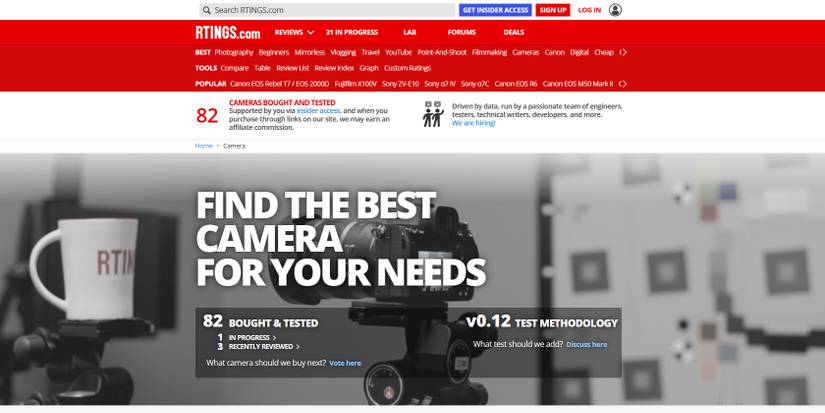
Task: Click the Log In link
Action: pos(589,10)
